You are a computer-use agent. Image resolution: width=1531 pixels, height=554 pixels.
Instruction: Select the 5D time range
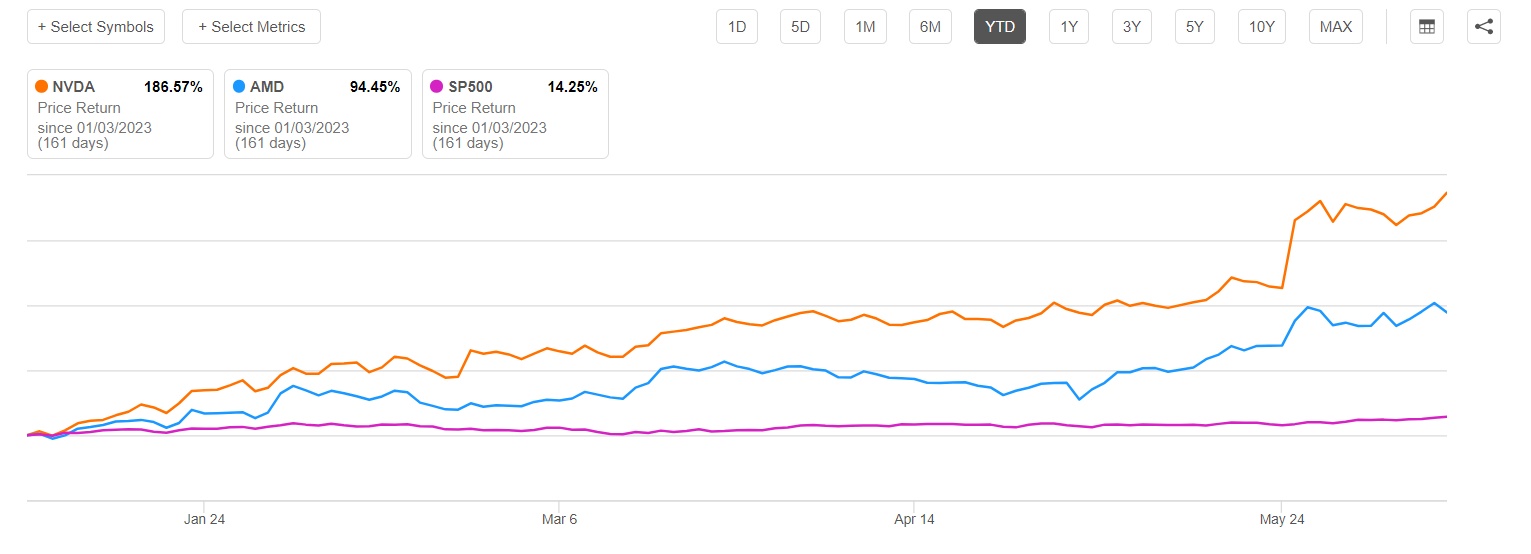pyautogui.click(x=801, y=27)
